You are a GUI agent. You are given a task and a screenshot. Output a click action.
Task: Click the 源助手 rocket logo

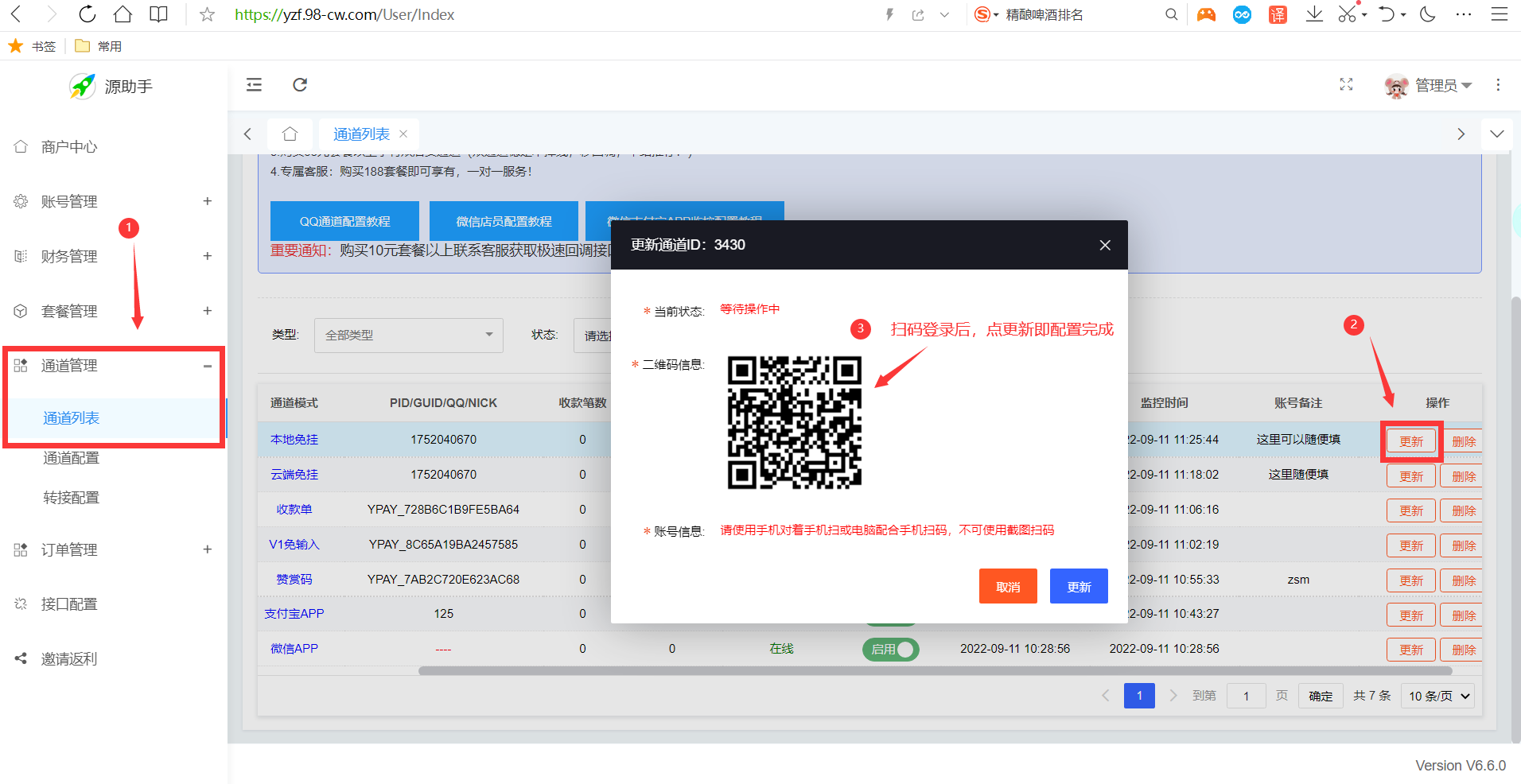(x=83, y=86)
